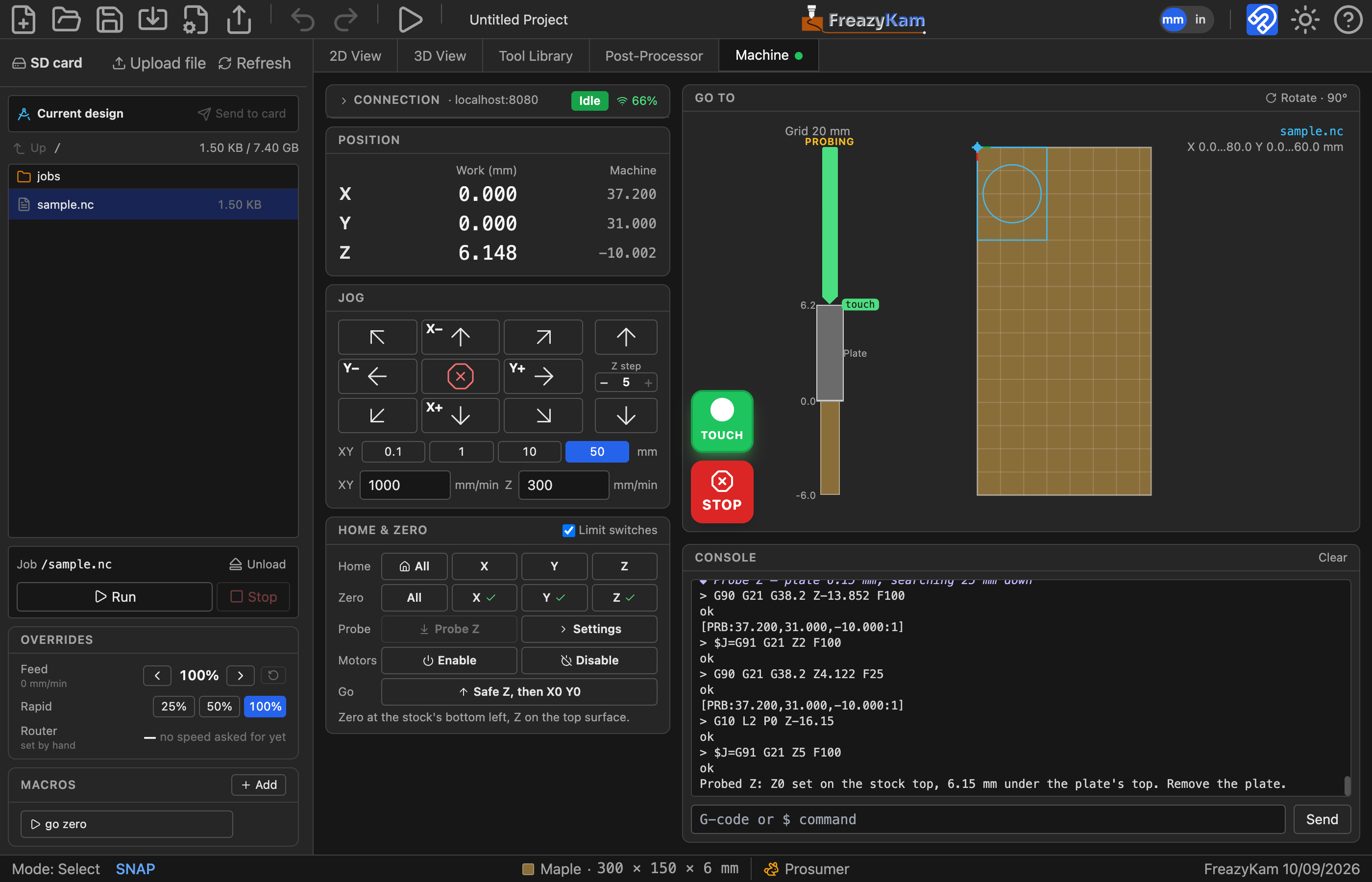This screenshot has height=882, width=1372.
Task: Increase the Z step value
Action: pyautogui.click(x=648, y=383)
